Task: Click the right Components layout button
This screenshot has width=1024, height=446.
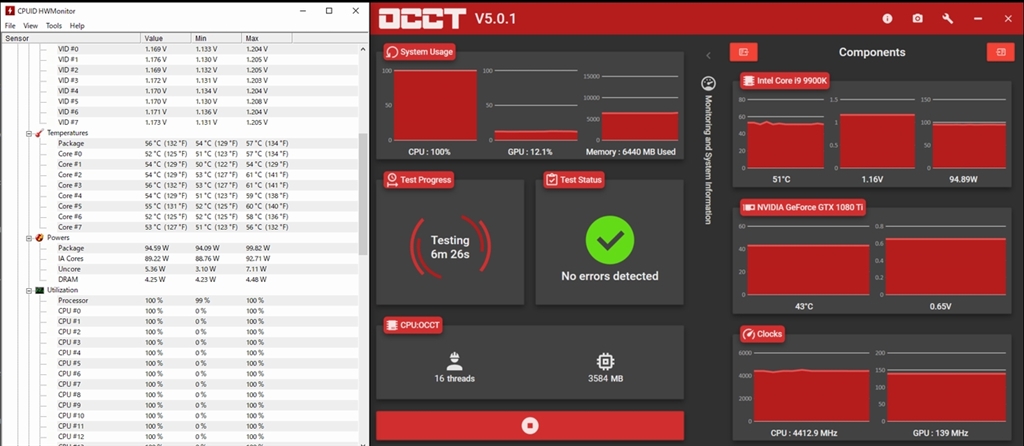Action: coord(1000,52)
